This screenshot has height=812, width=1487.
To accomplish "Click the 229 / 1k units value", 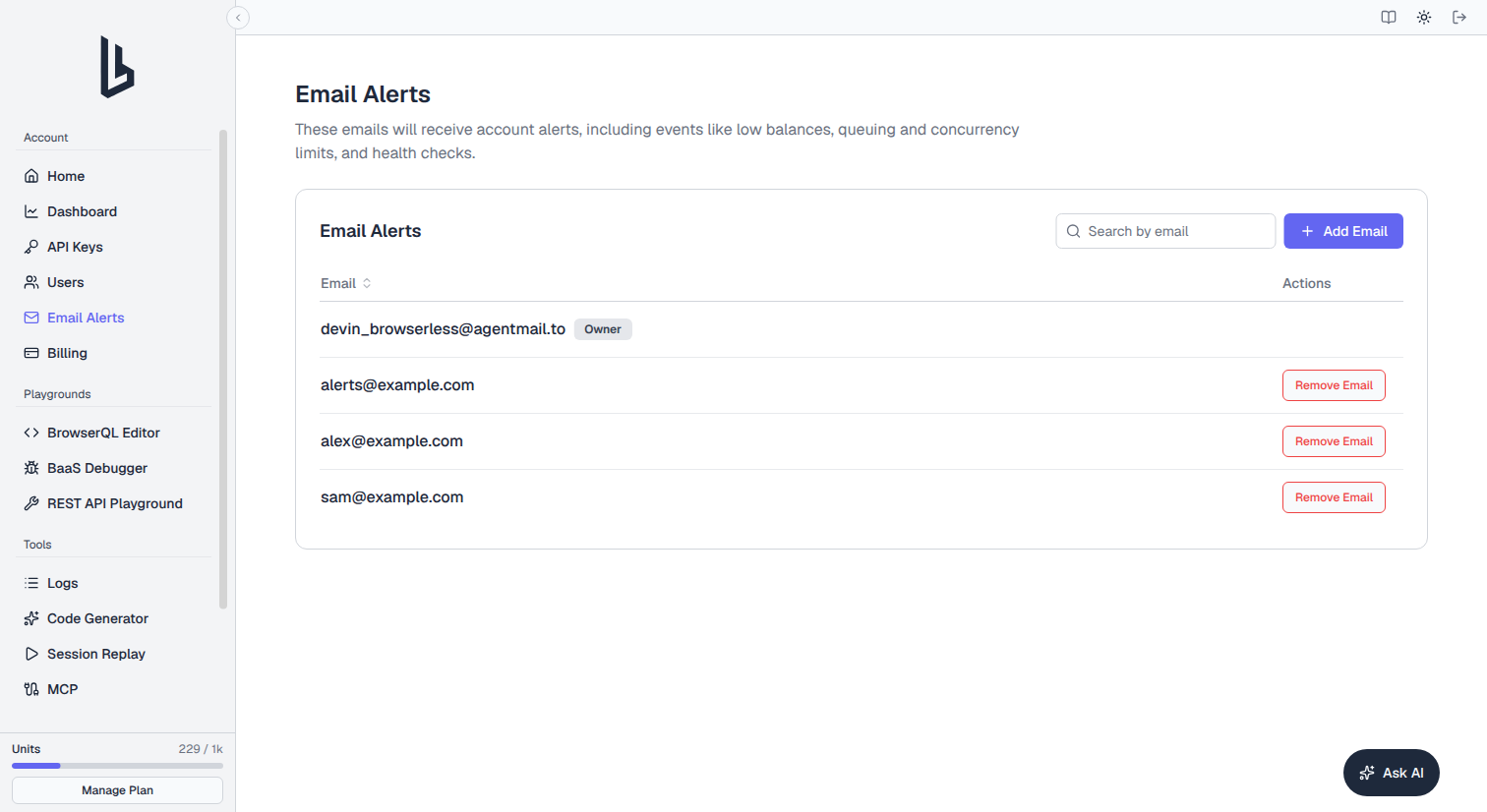I will pyautogui.click(x=201, y=749).
